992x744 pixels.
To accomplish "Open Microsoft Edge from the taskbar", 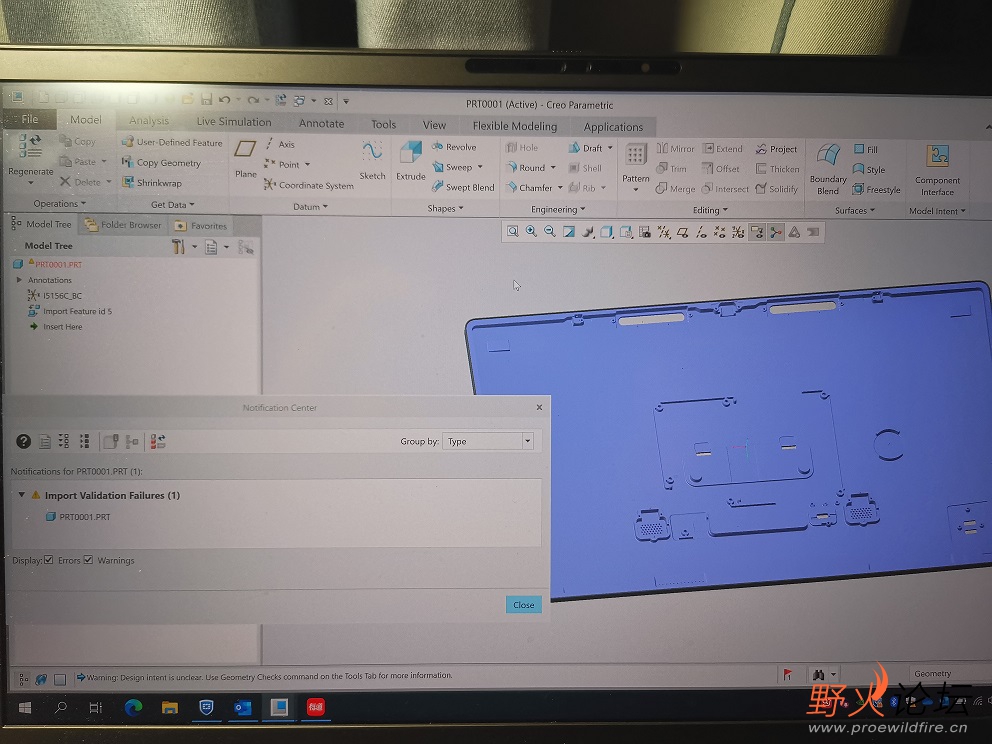I will click(133, 707).
